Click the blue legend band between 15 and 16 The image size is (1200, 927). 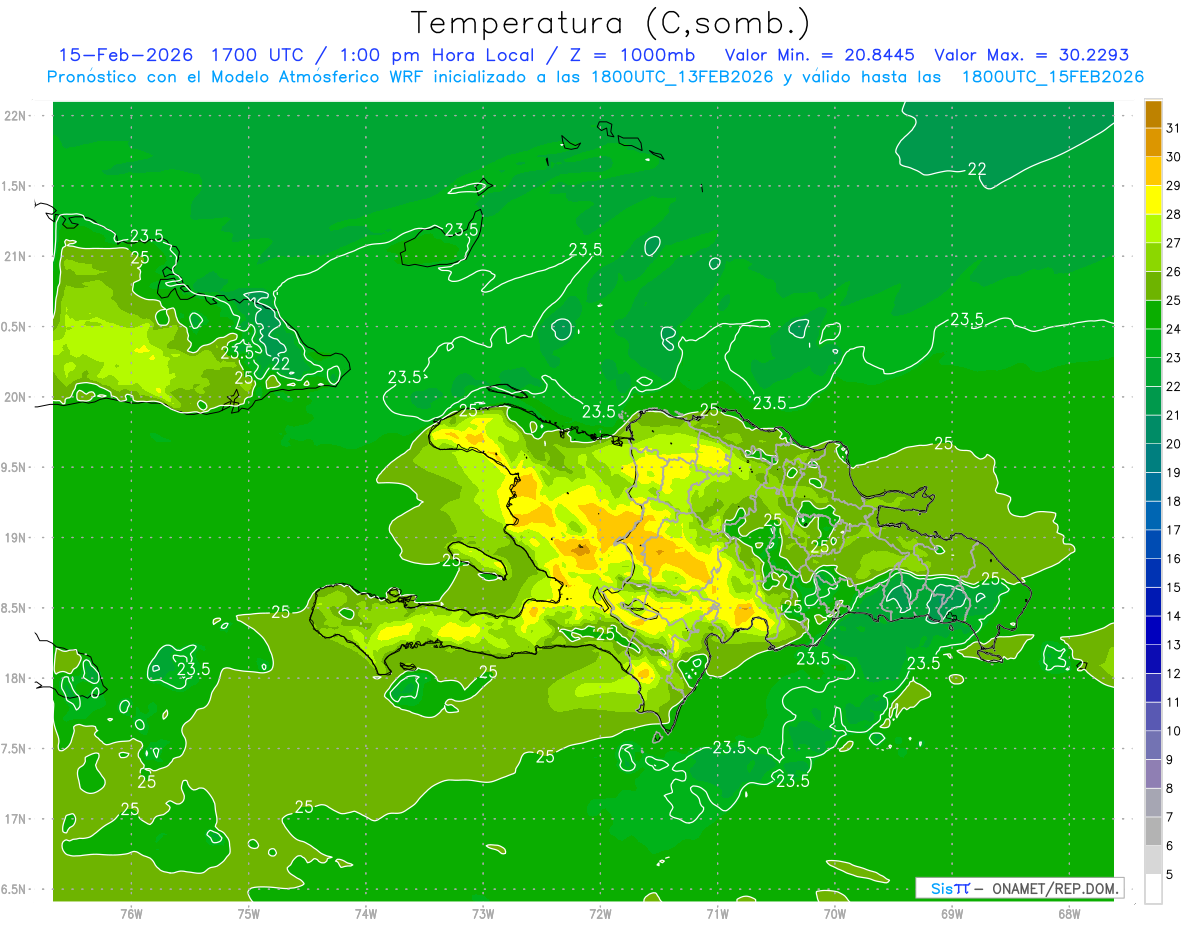coord(1153,573)
